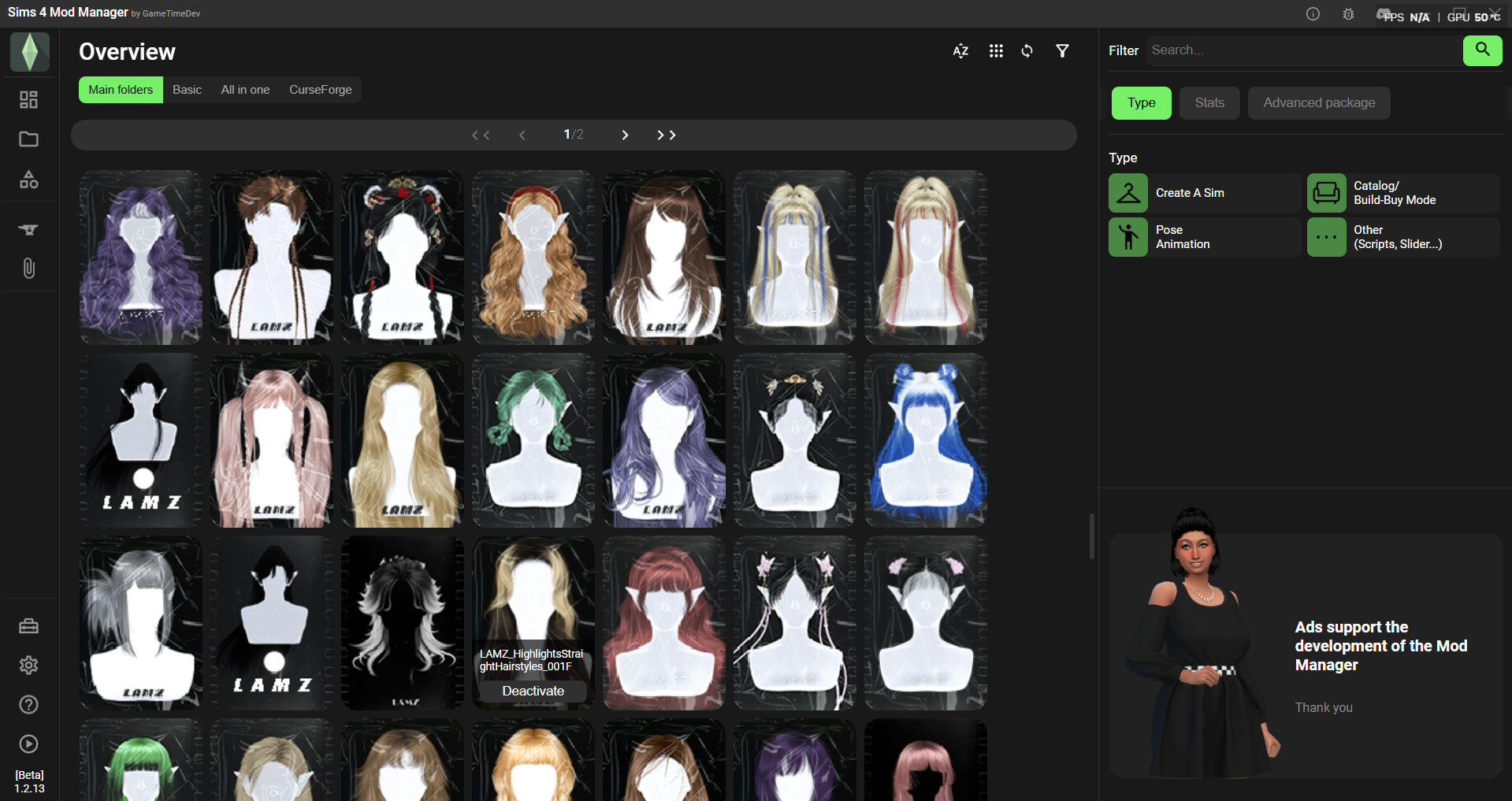Deactivate the LAMZ_HighlightsStraightHairstyles_001F mod
Image resolution: width=1512 pixels, height=801 pixels.
533,692
